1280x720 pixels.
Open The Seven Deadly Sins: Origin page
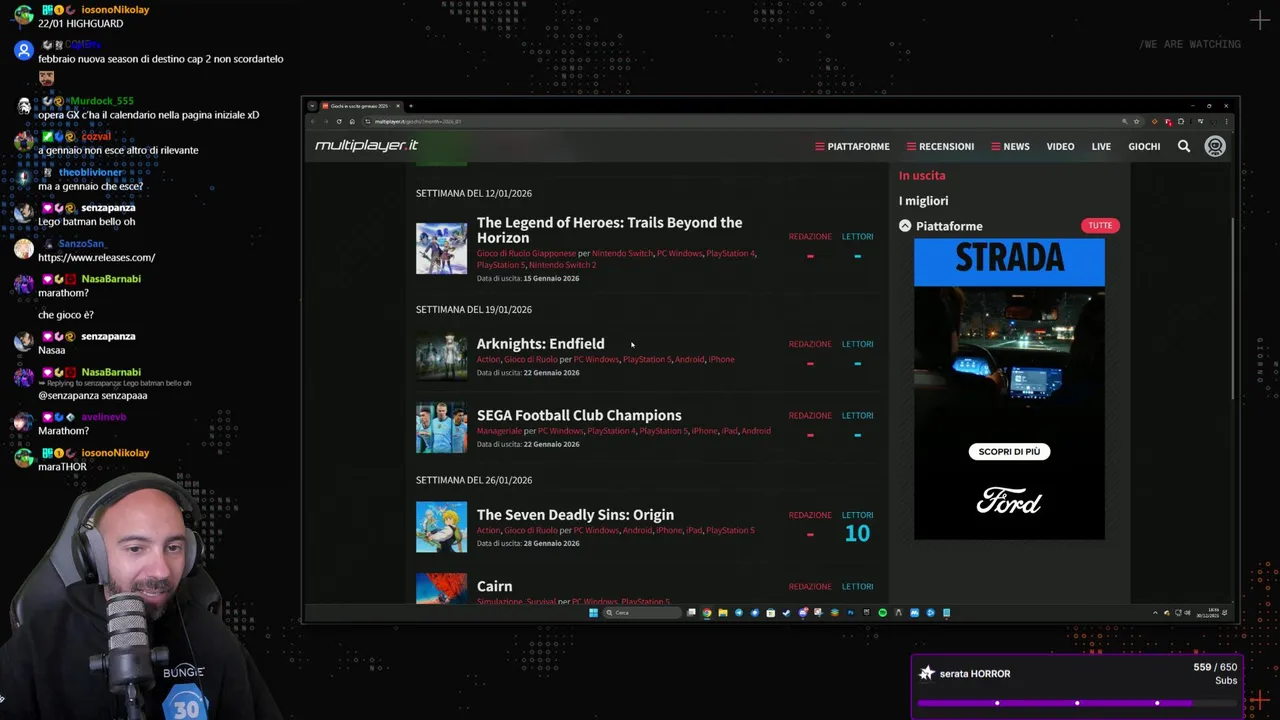pyautogui.click(x=575, y=515)
